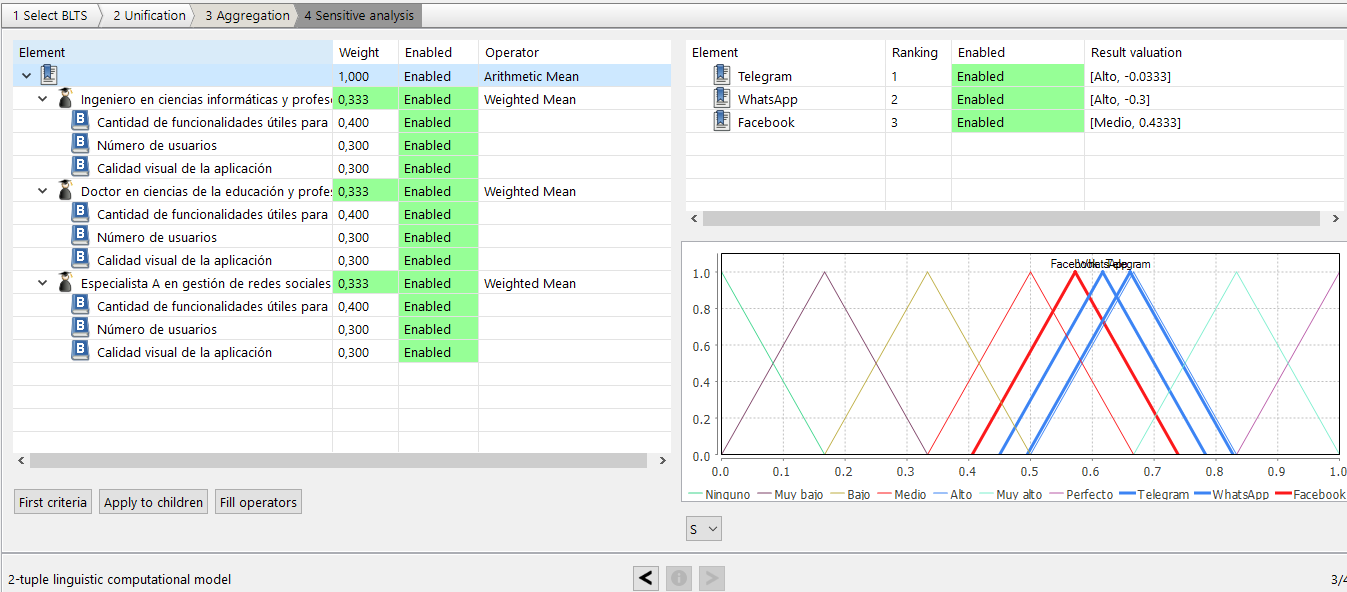Click the Apply to children button
Viewport: 1347px width, 592px height.
tap(154, 502)
